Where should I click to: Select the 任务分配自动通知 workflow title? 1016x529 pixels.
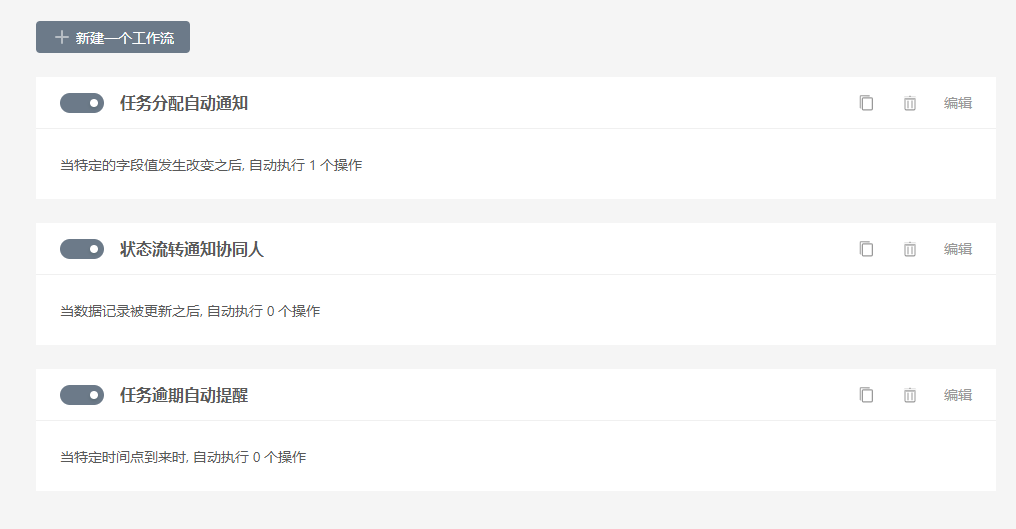[184, 103]
